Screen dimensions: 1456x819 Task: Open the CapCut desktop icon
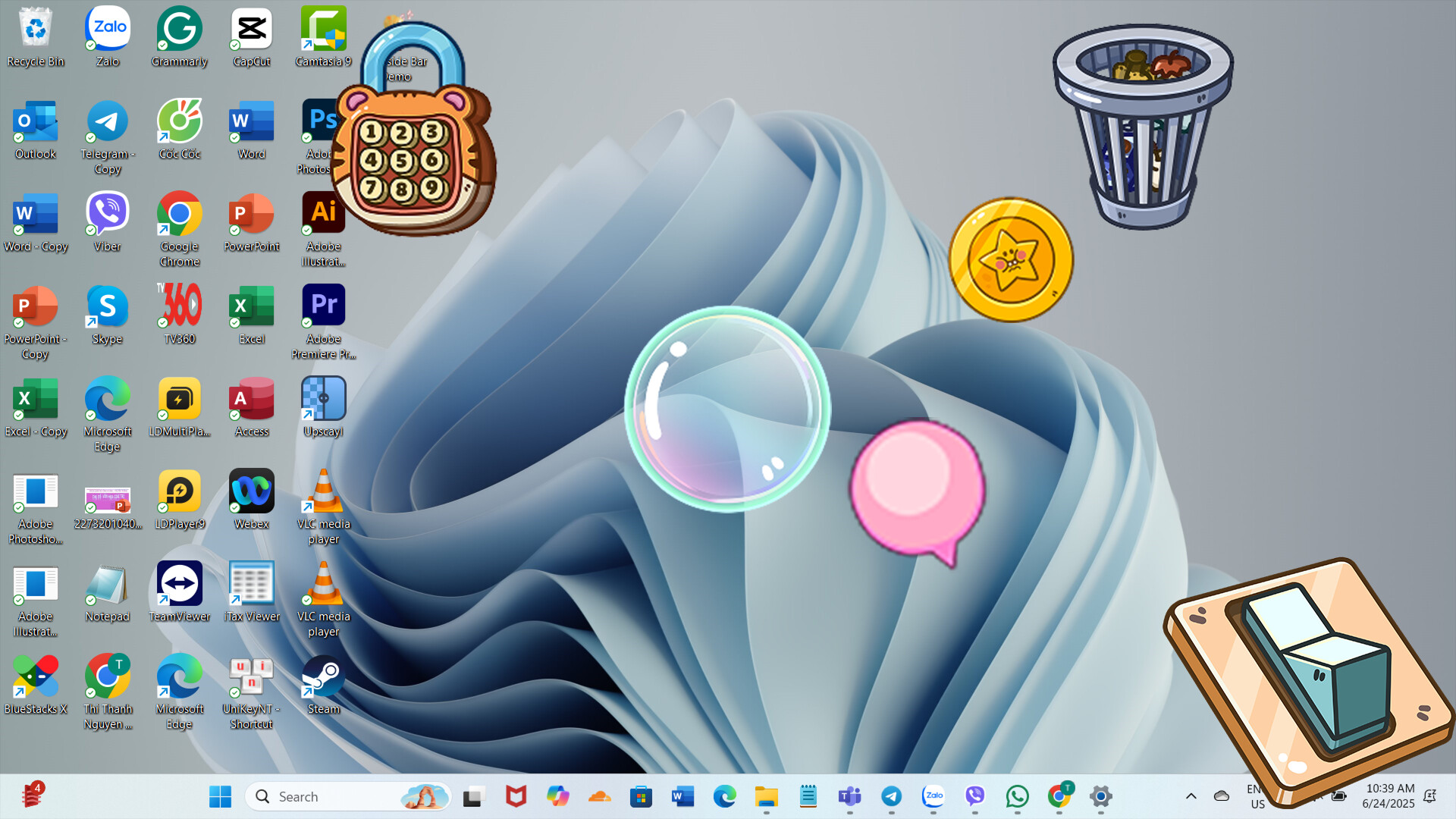point(251,30)
